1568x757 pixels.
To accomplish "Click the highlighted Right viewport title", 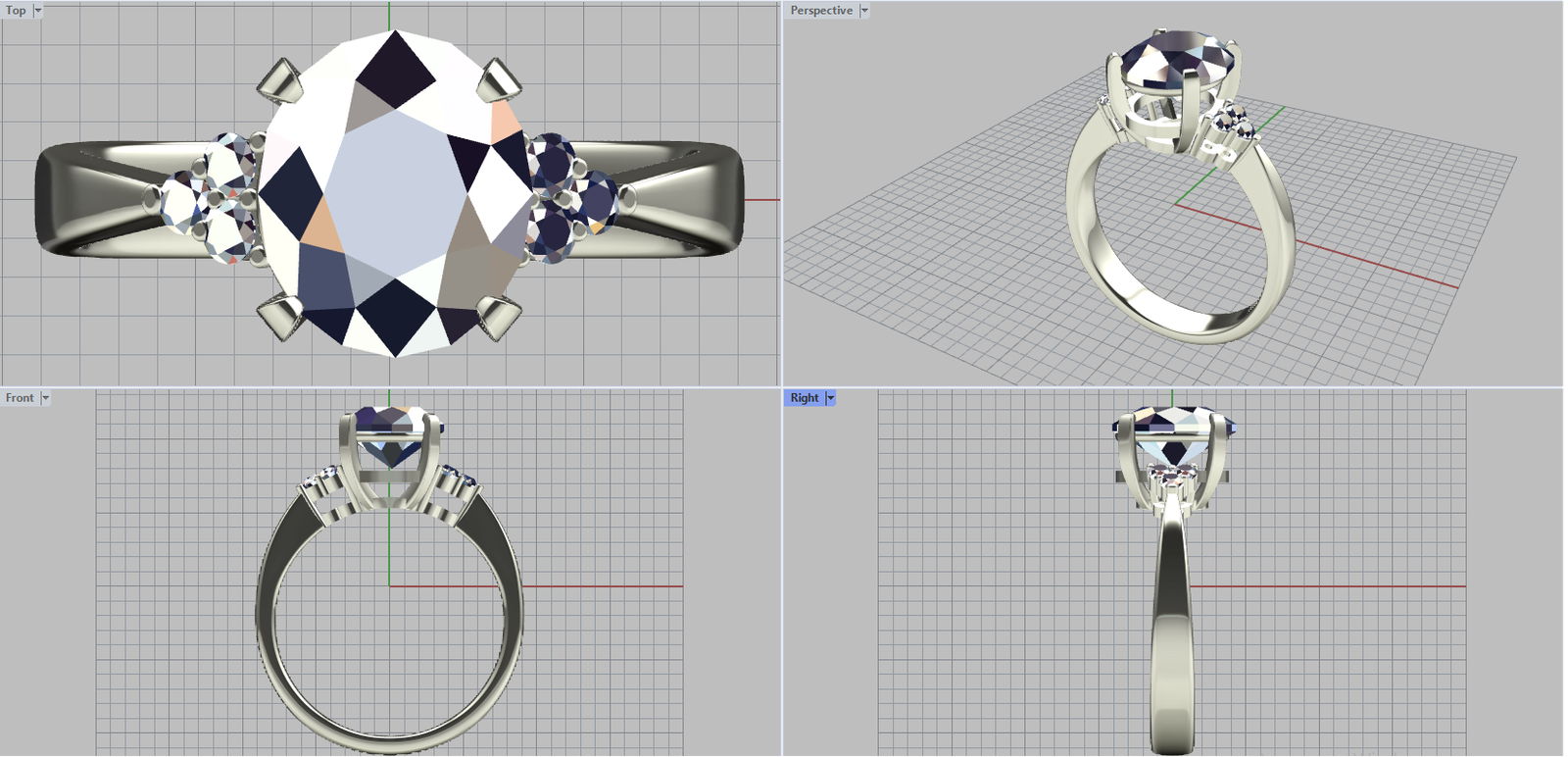I will (805, 398).
